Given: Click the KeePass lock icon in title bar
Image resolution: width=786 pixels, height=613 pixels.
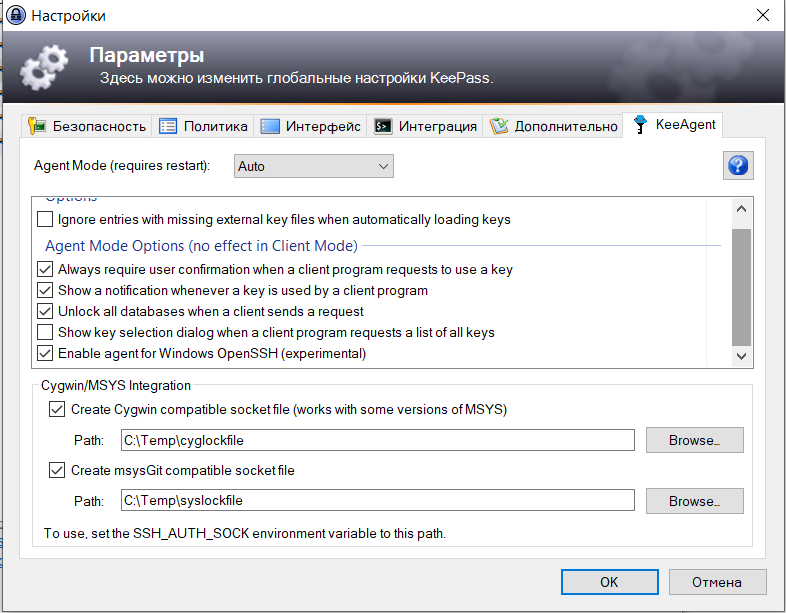Looking at the screenshot, I should tap(15, 15).
